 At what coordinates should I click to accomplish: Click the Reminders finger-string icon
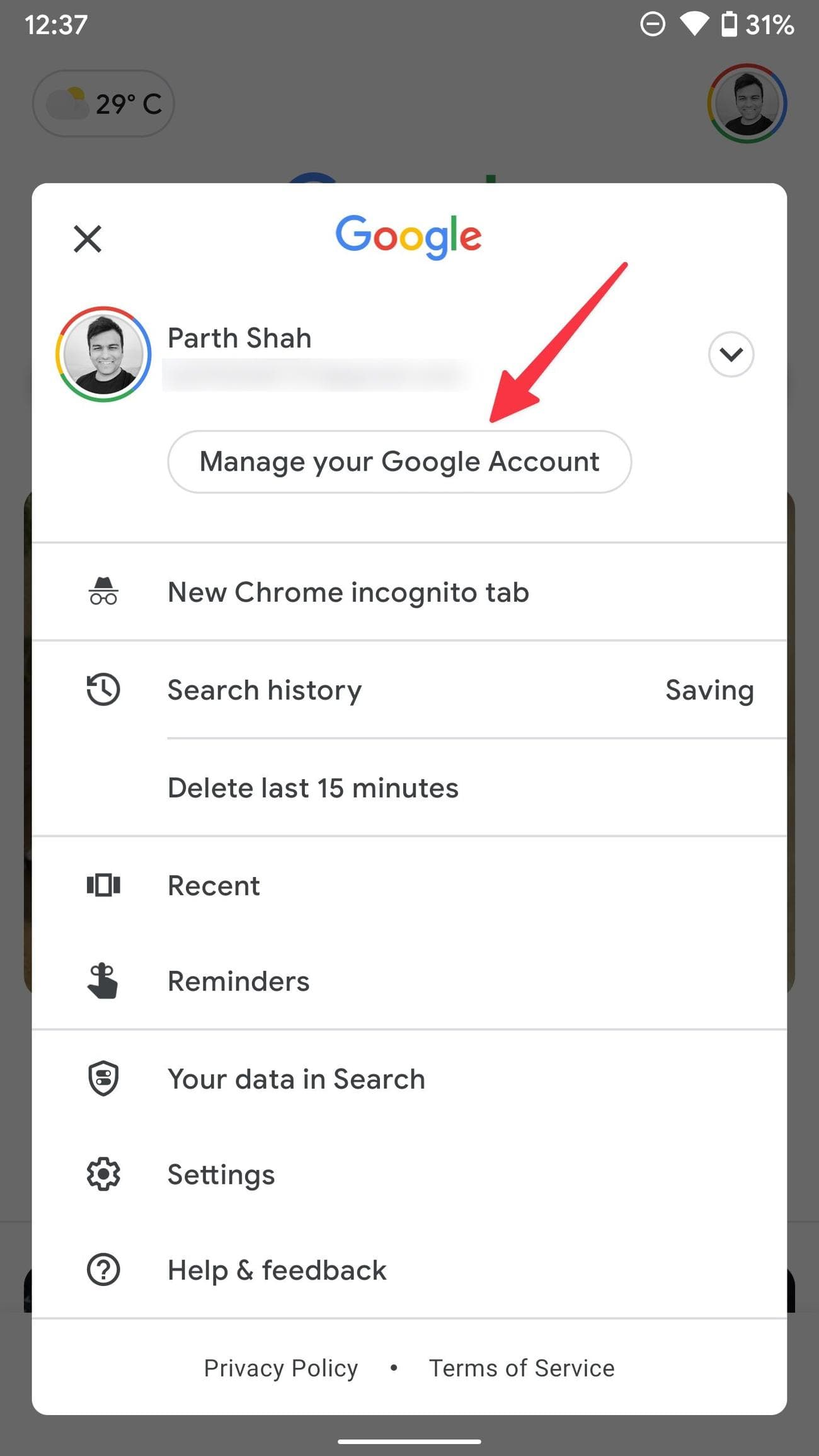click(x=103, y=981)
